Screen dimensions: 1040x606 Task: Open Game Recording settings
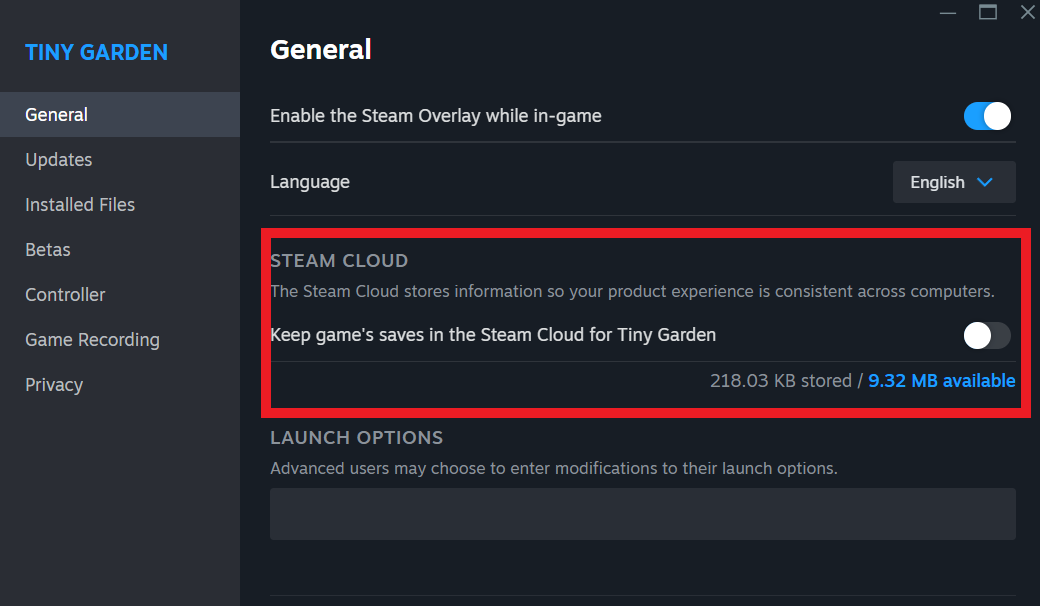(x=92, y=340)
